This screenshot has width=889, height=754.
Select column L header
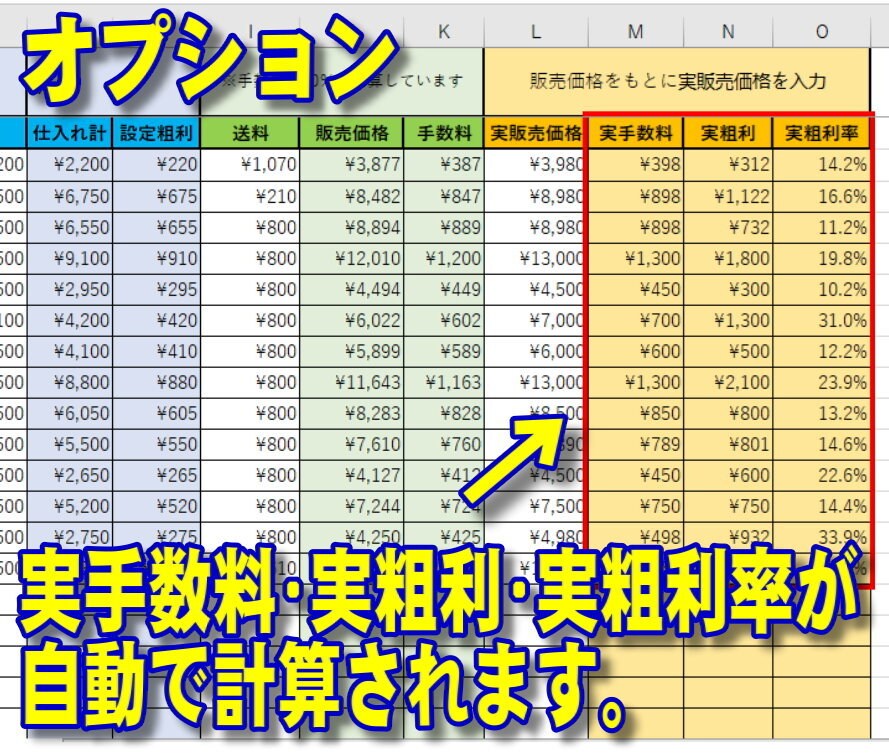(x=536, y=32)
